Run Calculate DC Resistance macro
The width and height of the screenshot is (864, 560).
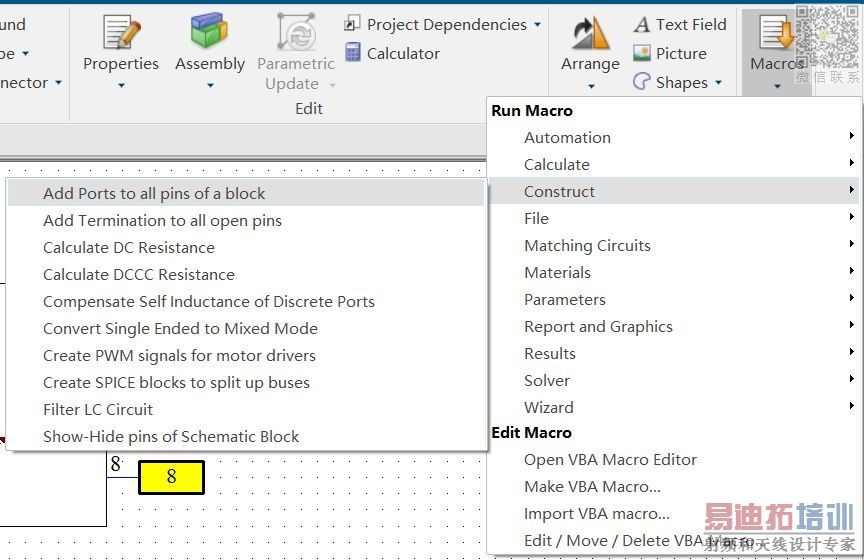tap(129, 247)
